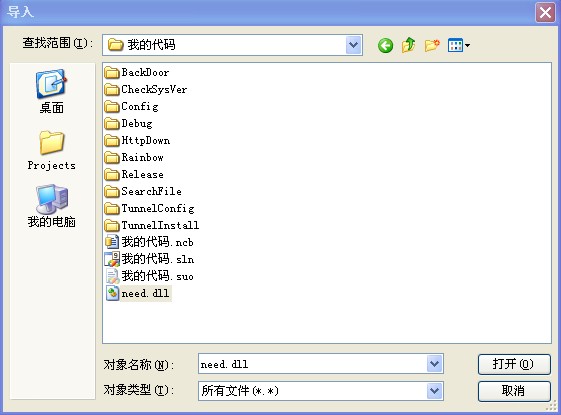Expand the 查找范围 location dropdown arrow
Viewport: 561px width, 415px height.
click(x=354, y=45)
